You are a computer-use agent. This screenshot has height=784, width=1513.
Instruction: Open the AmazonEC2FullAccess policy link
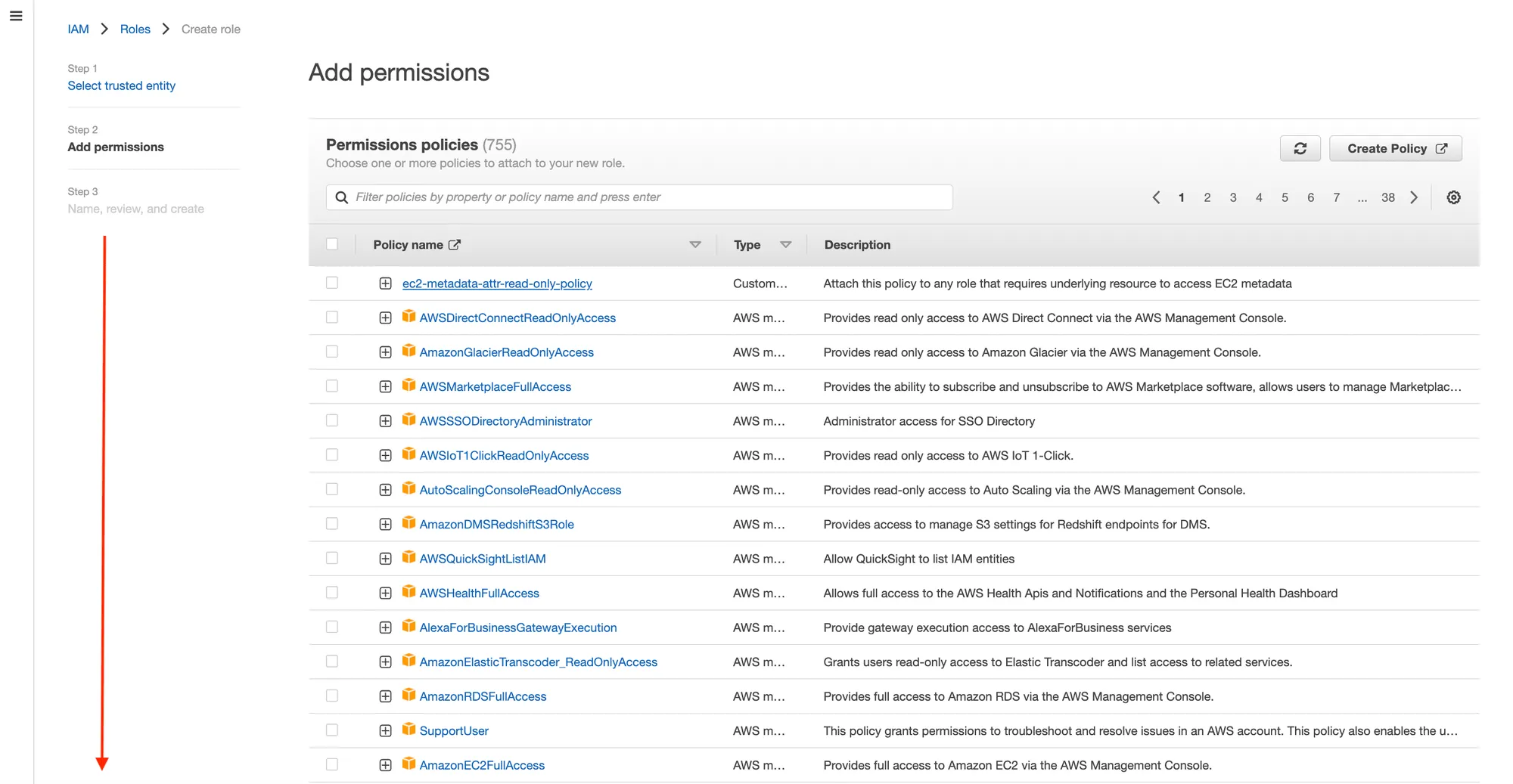pos(482,765)
